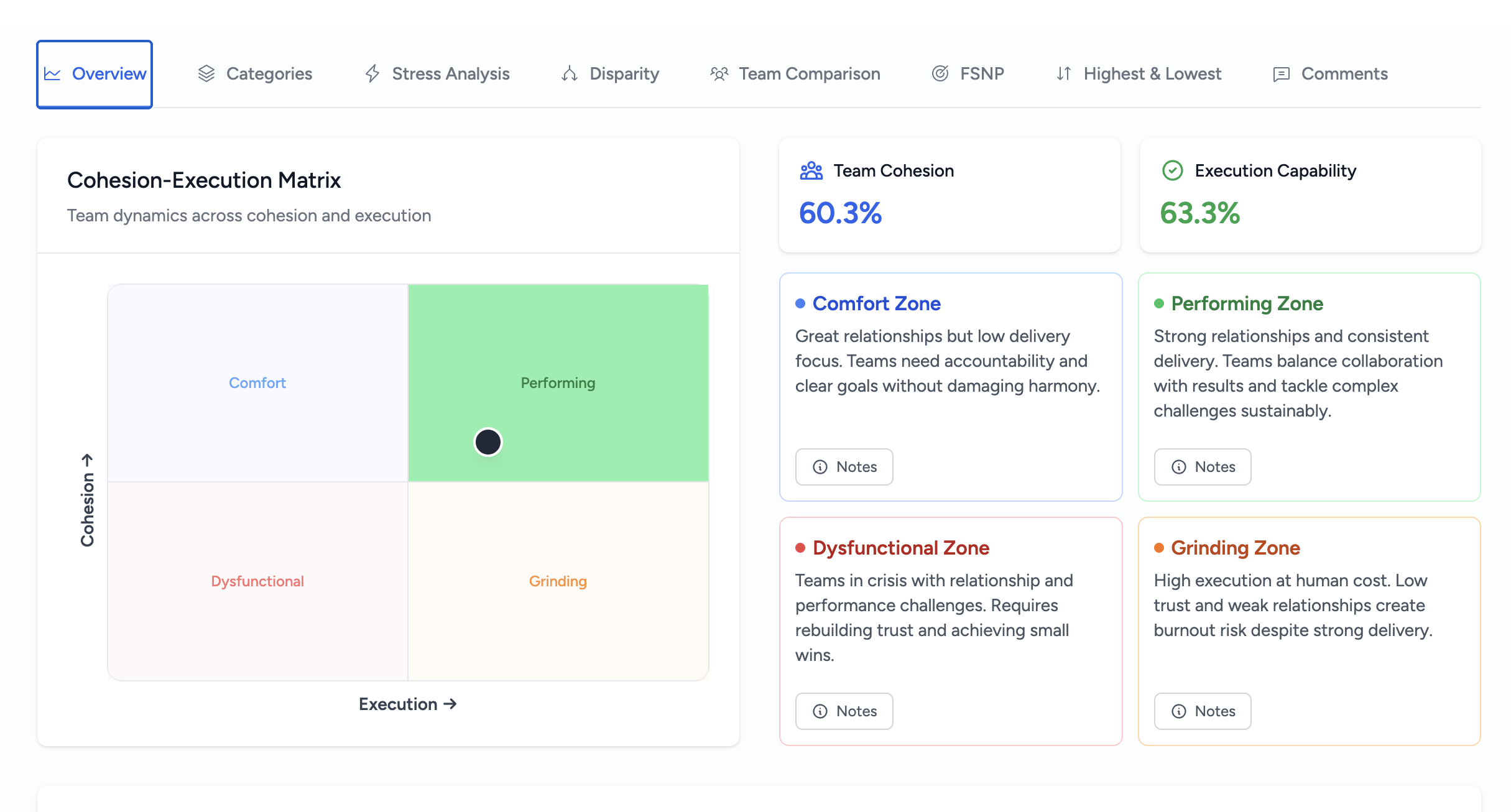Viewport: 1511px width, 812px height.
Task: Select the Grinding quadrant in matrix
Action: 558,581
